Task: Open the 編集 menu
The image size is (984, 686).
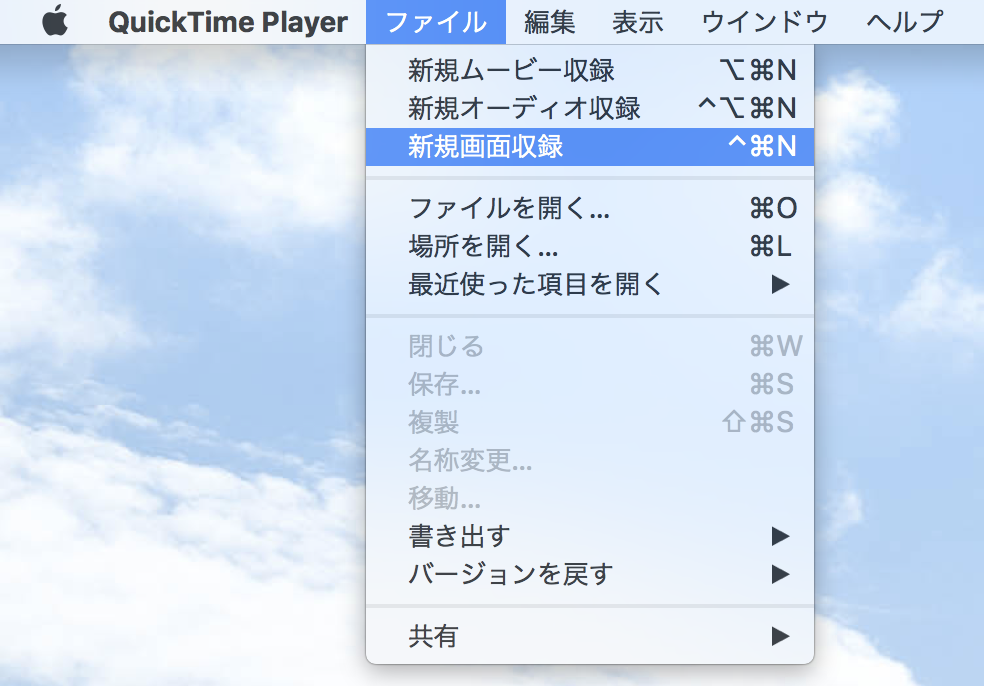Action: 549,22
